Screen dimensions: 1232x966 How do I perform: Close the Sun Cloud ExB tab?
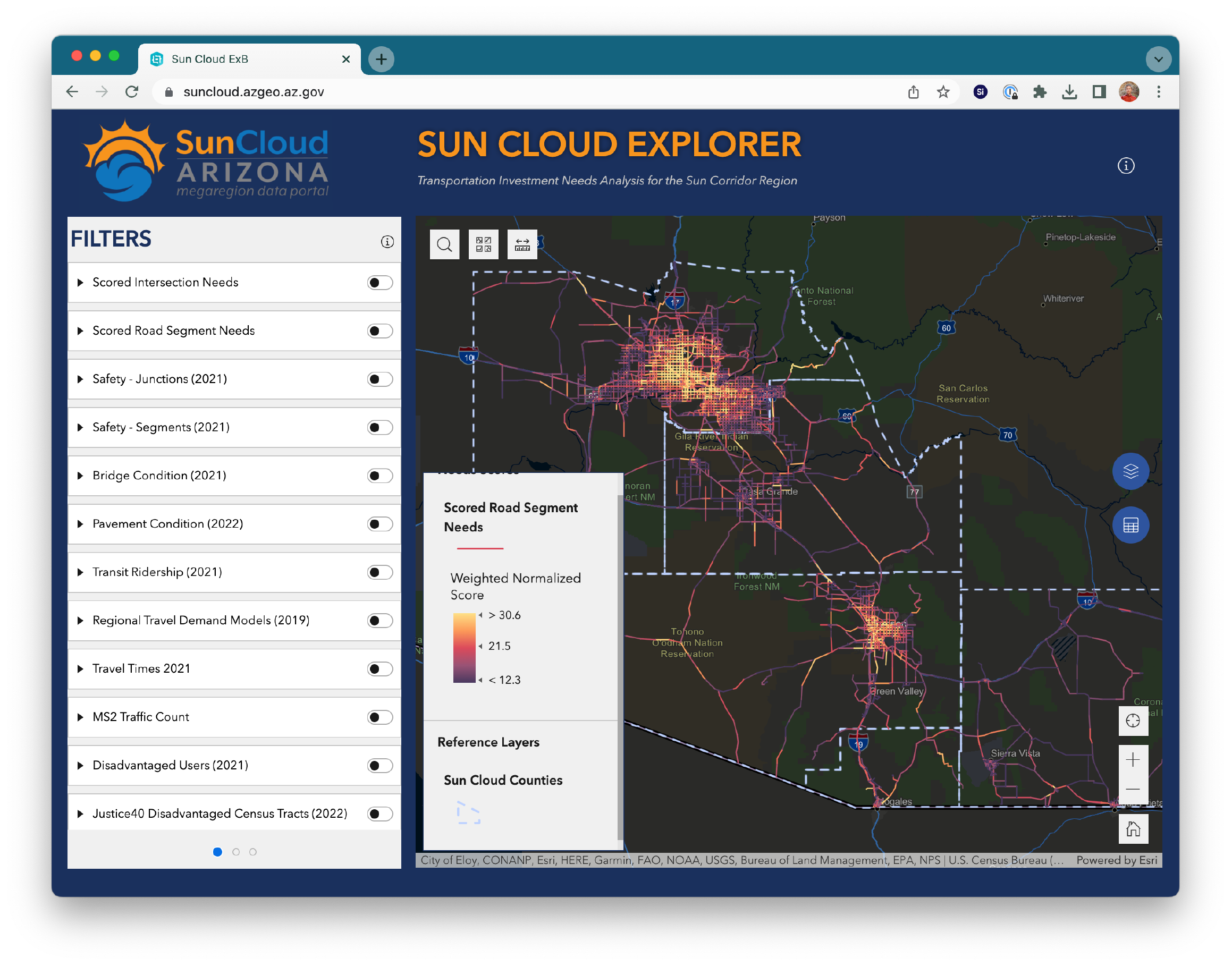tap(345, 59)
